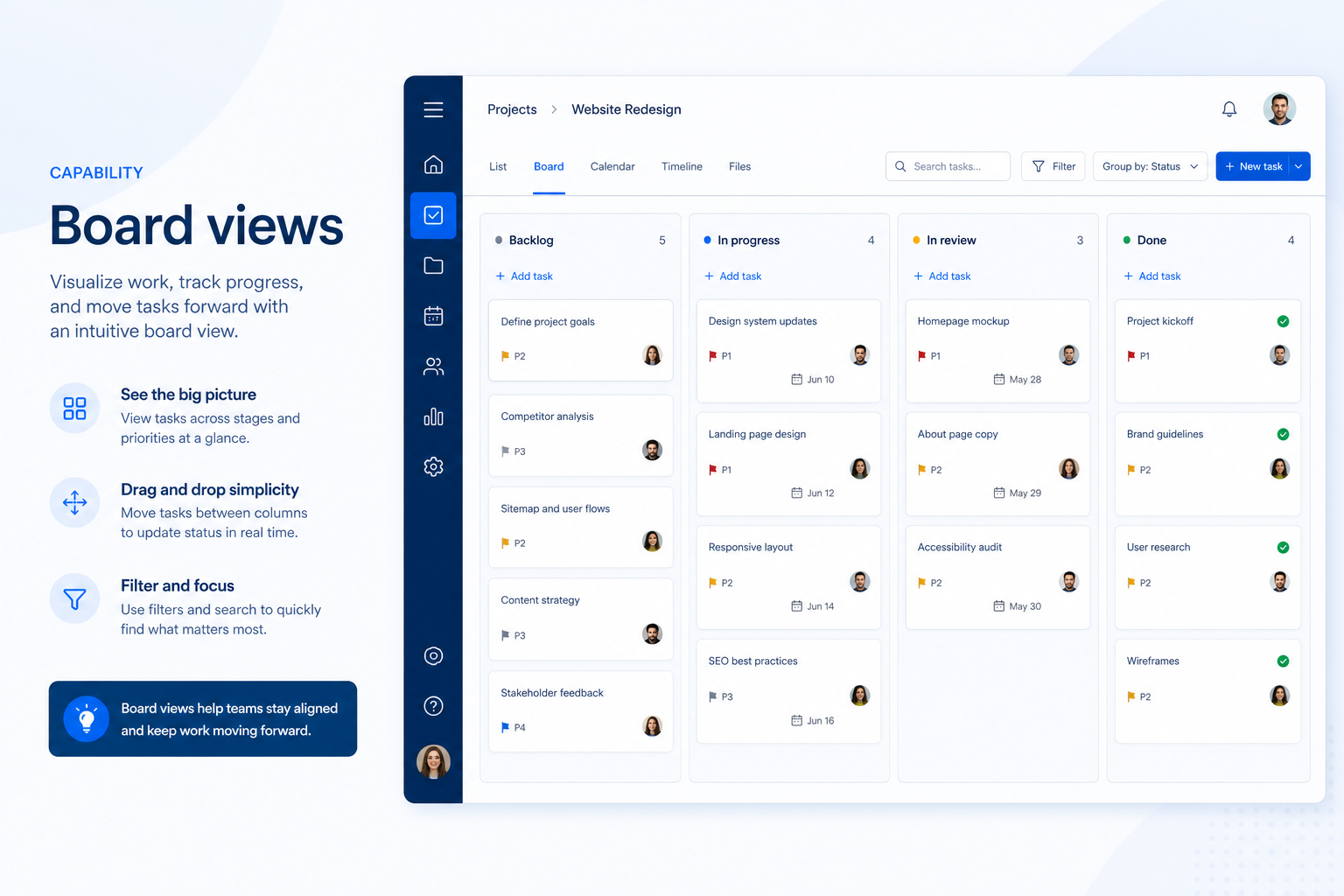The image size is (1344, 896).
Task: Select the Board tab
Action: (549, 166)
